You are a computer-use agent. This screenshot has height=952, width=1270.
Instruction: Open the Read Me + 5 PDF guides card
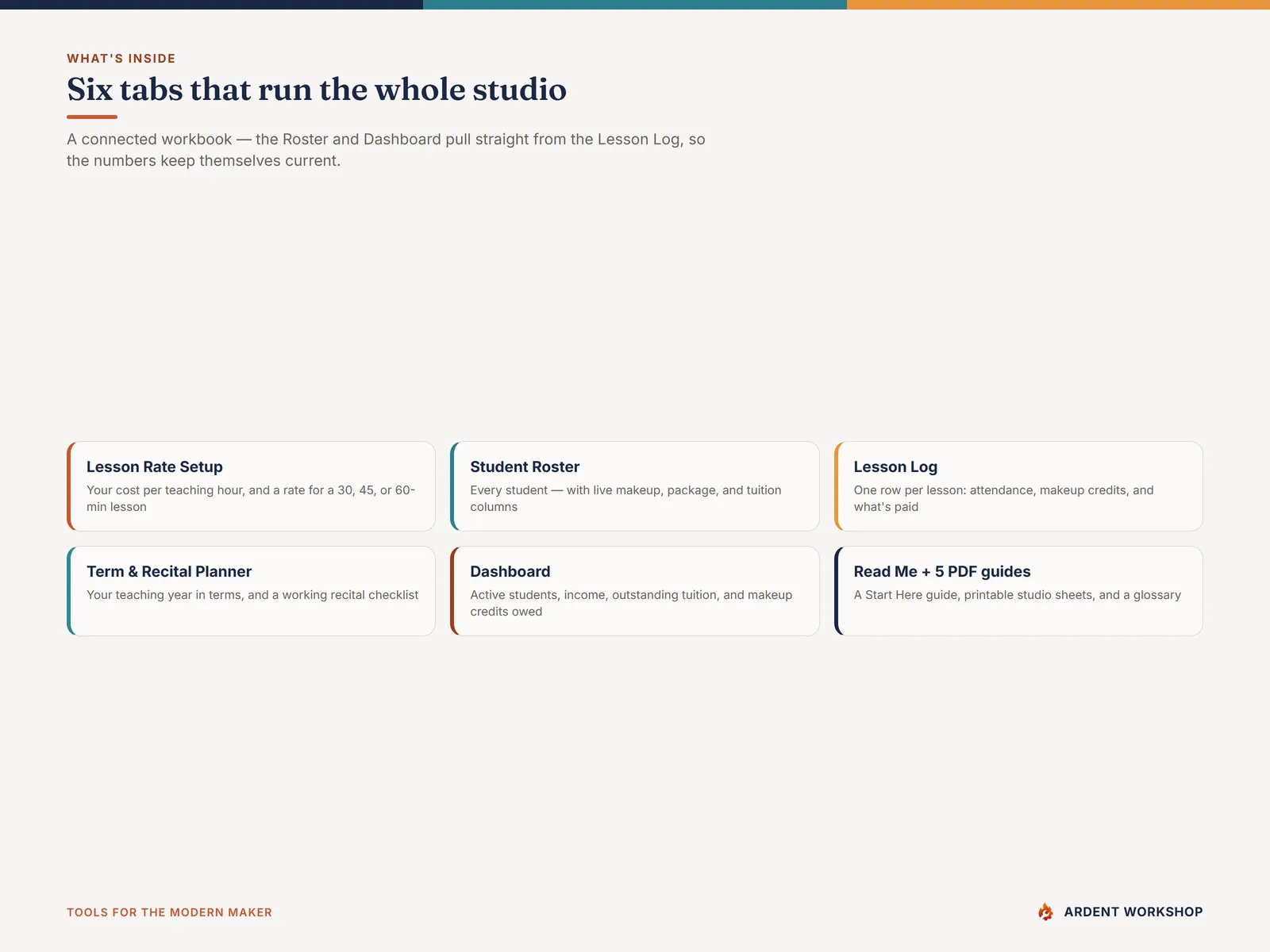[1018, 591]
